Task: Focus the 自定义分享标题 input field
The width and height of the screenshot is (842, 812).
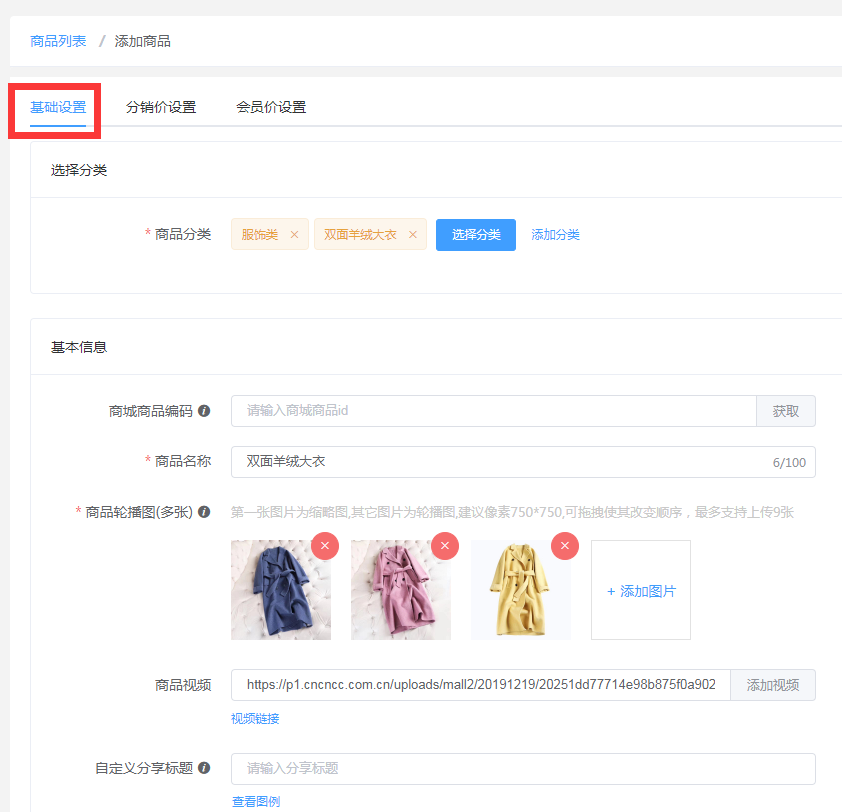Action: click(523, 769)
